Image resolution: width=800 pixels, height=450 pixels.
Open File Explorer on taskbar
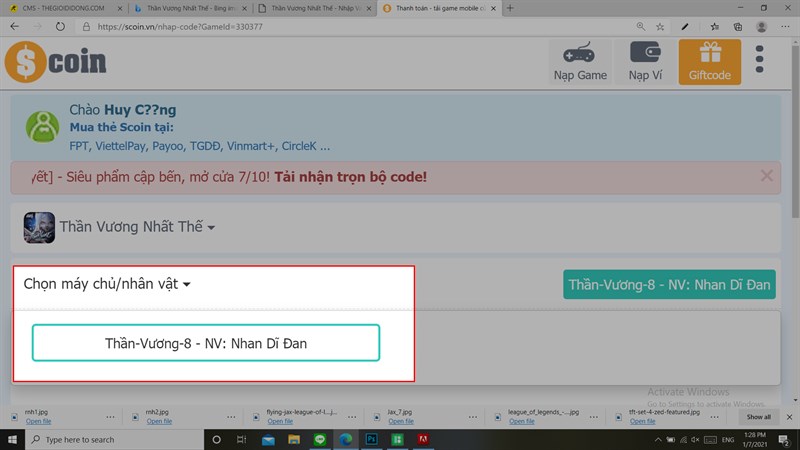click(294, 439)
